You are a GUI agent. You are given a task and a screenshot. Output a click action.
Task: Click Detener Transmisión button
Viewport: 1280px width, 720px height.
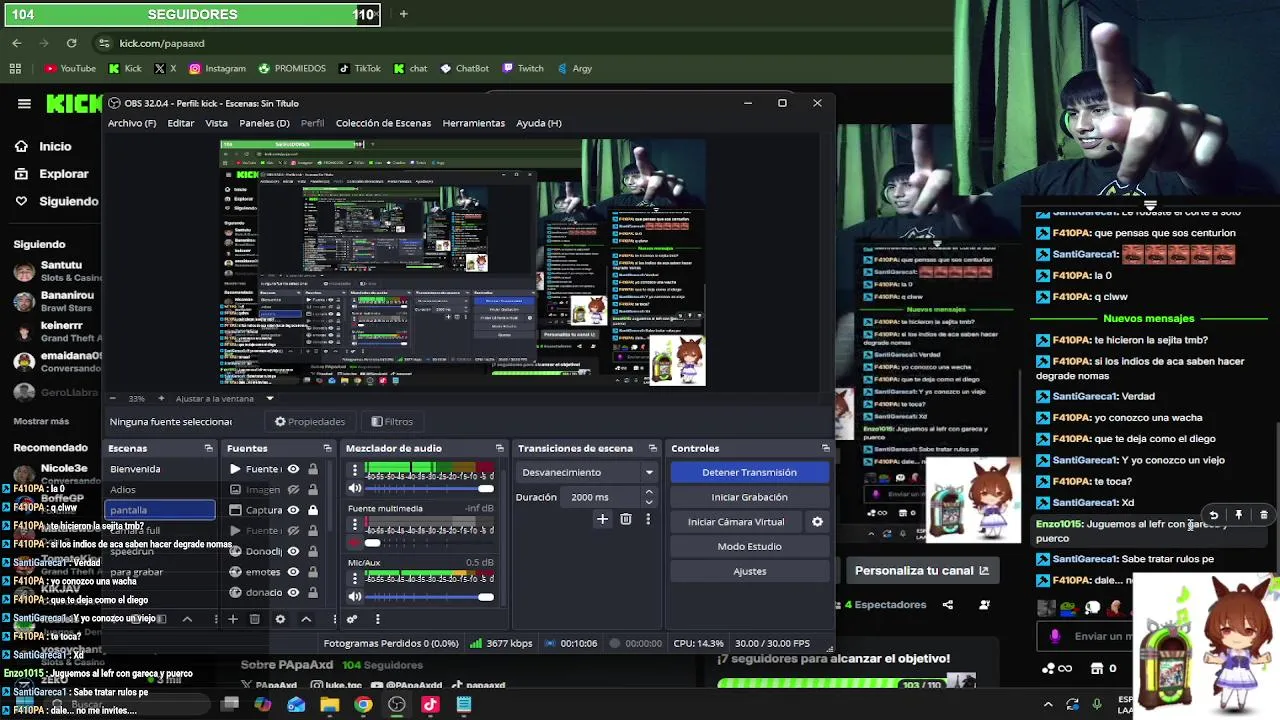[749, 472]
